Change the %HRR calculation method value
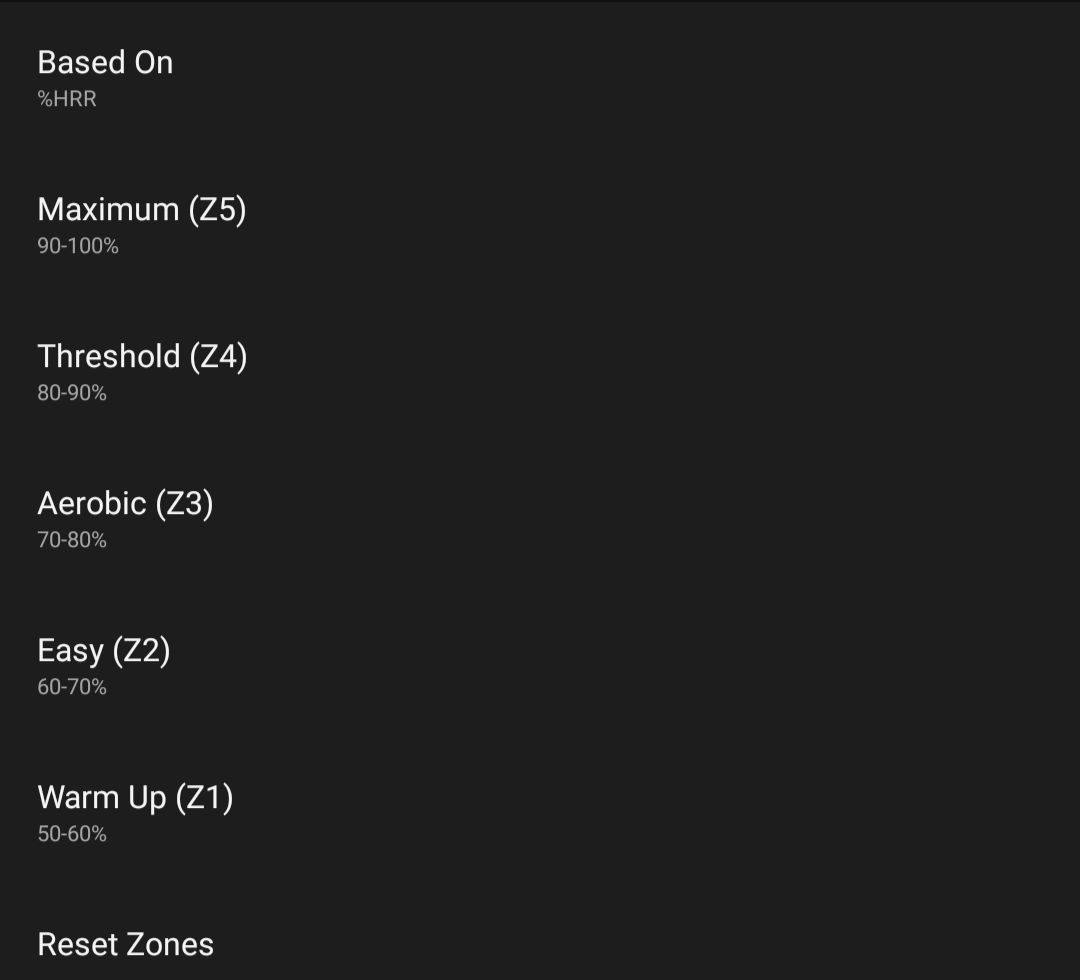The height and width of the screenshot is (980, 1080). click(67, 98)
